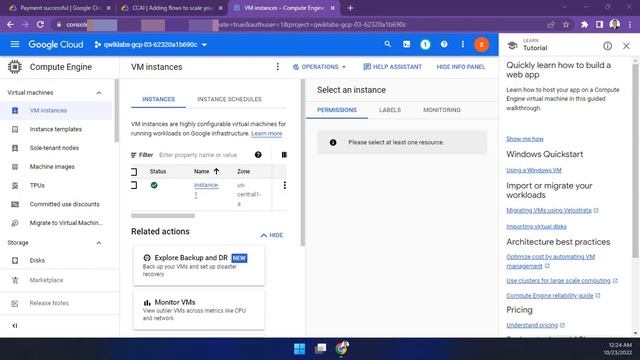This screenshot has width=640, height=360.
Task: Hide the Related actions section
Action: click(272, 235)
